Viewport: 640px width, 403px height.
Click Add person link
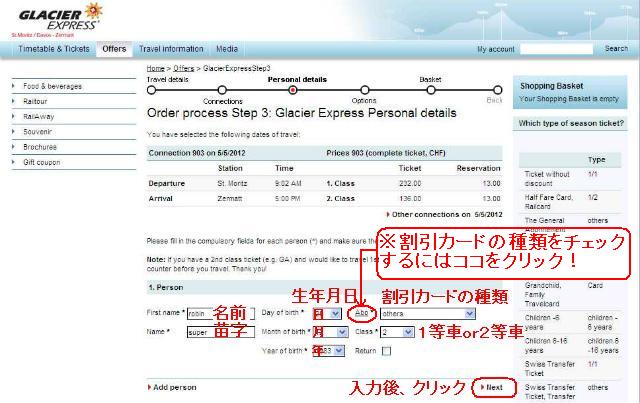(x=172, y=387)
